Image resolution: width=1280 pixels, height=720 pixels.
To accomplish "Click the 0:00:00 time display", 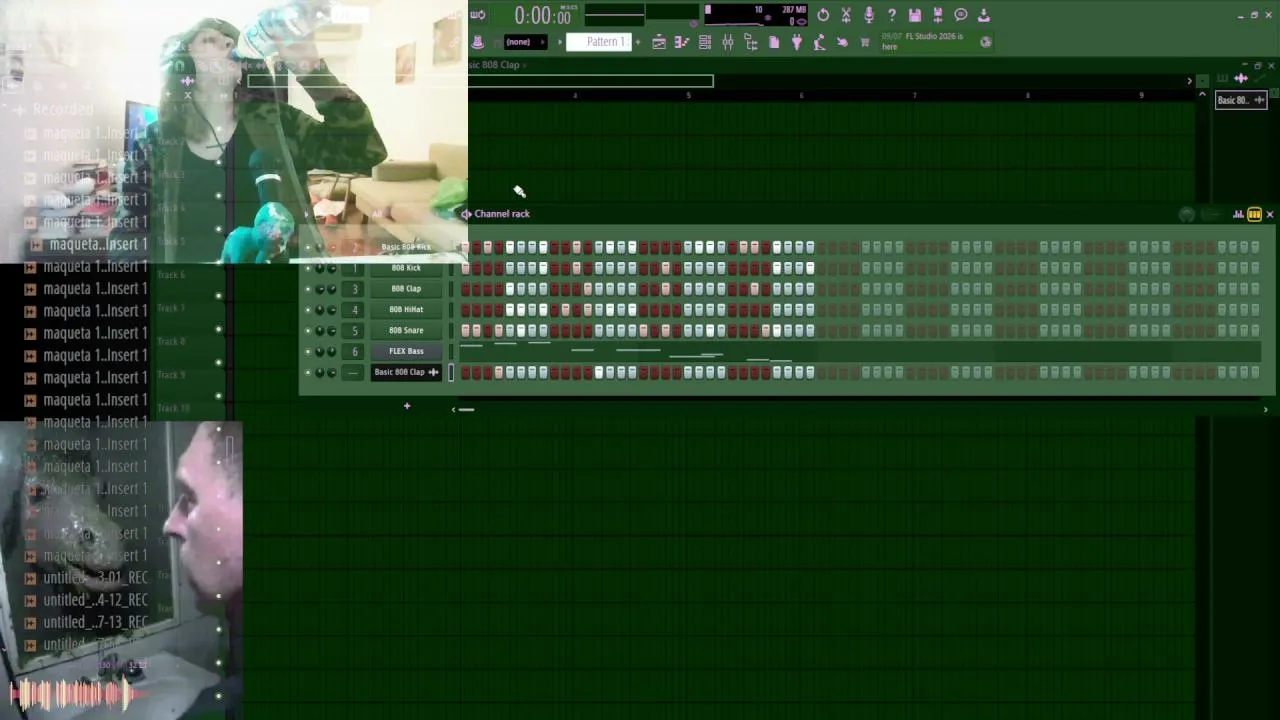I will pyautogui.click(x=543, y=16).
